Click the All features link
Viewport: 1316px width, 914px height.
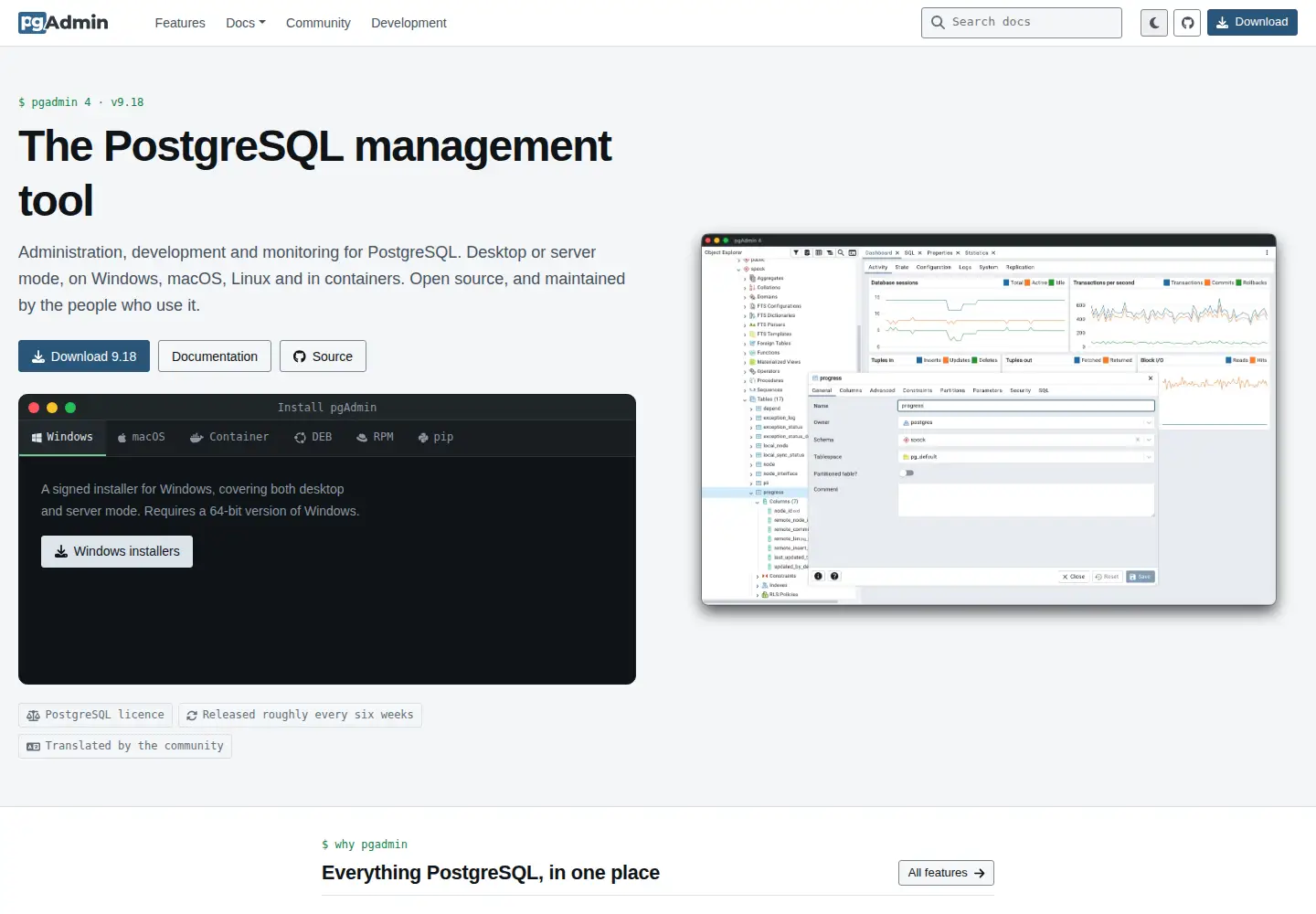pyautogui.click(x=946, y=873)
